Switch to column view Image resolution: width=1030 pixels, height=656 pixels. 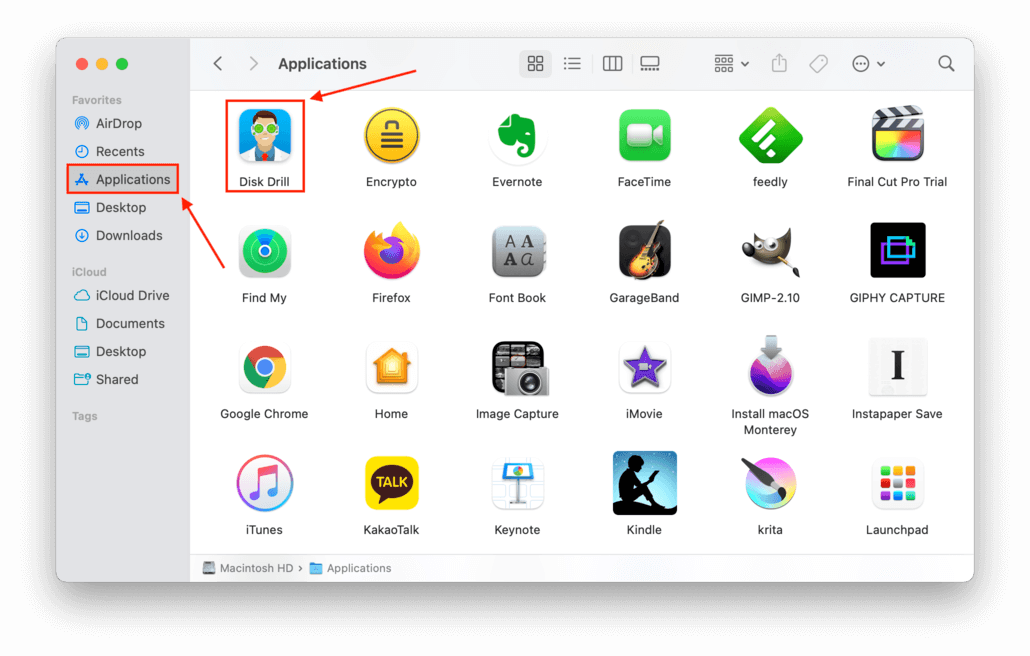point(612,64)
